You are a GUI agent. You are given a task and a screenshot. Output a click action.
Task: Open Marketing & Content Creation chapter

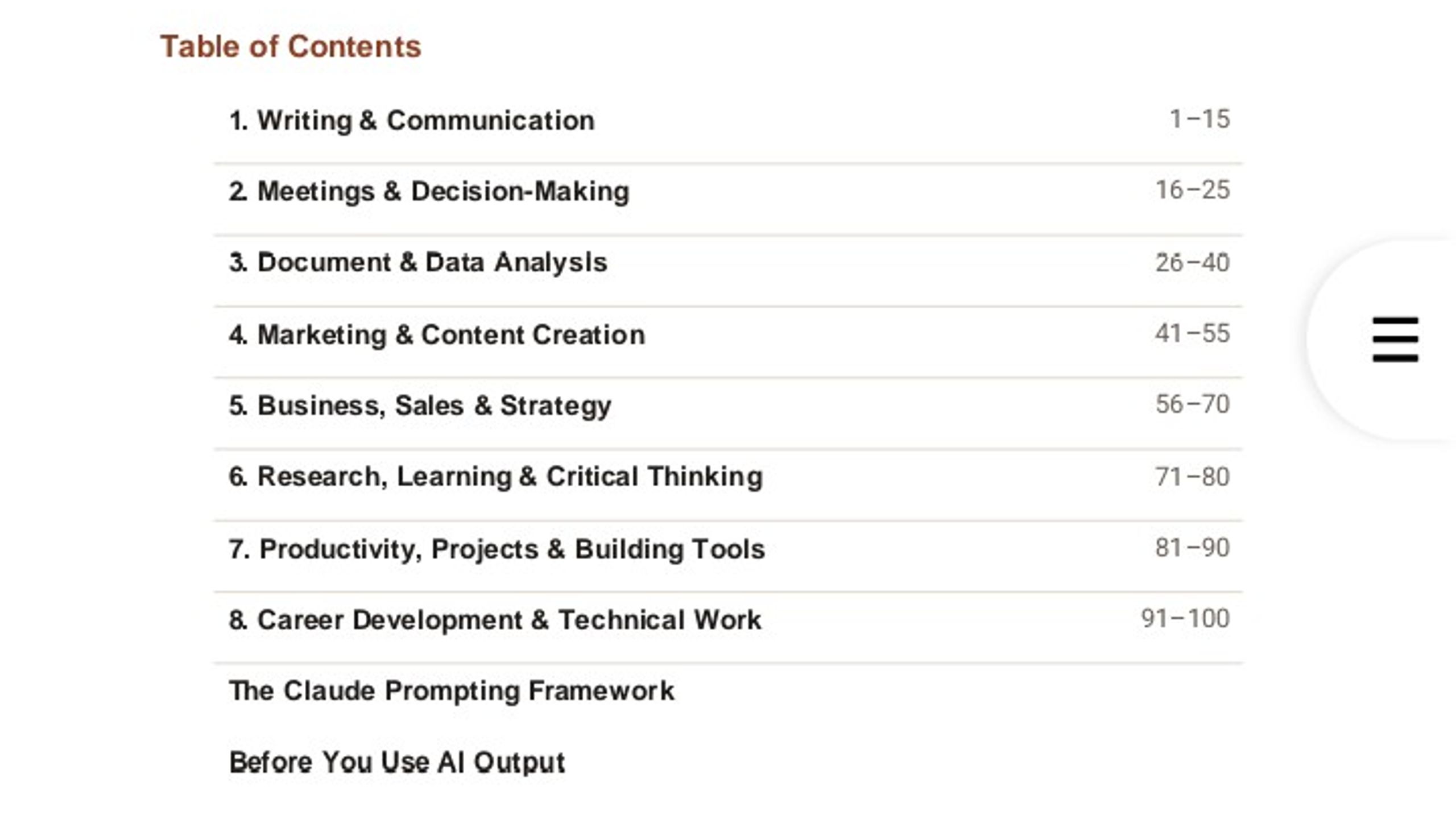437,334
